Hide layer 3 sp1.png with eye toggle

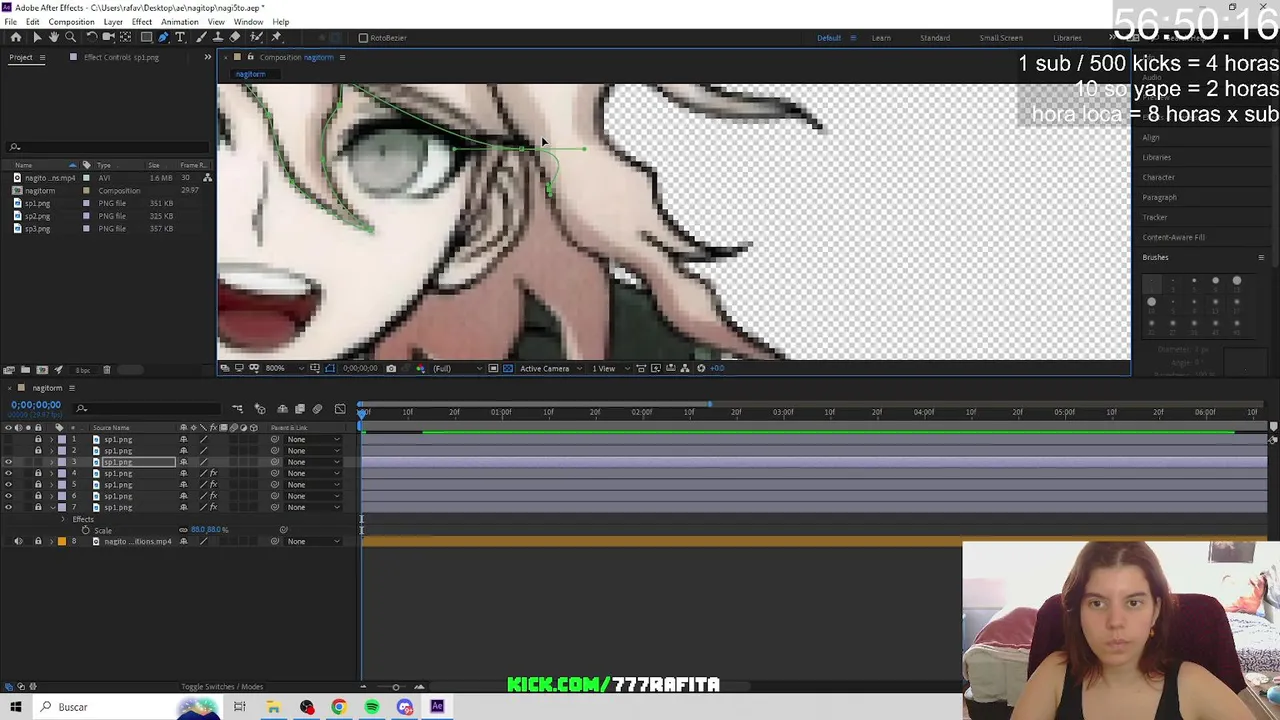pos(9,462)
